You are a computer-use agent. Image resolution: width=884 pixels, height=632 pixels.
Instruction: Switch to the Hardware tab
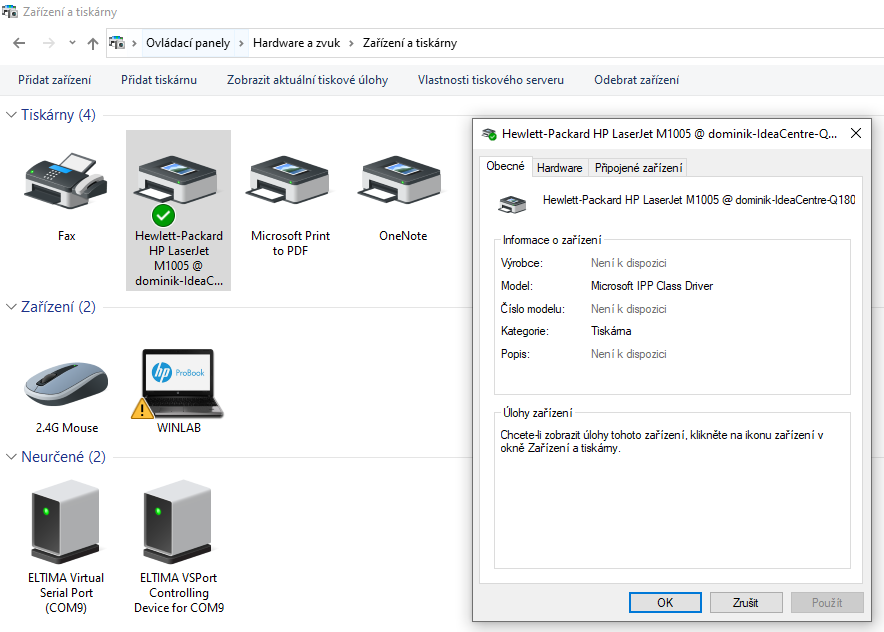(559, 167)
